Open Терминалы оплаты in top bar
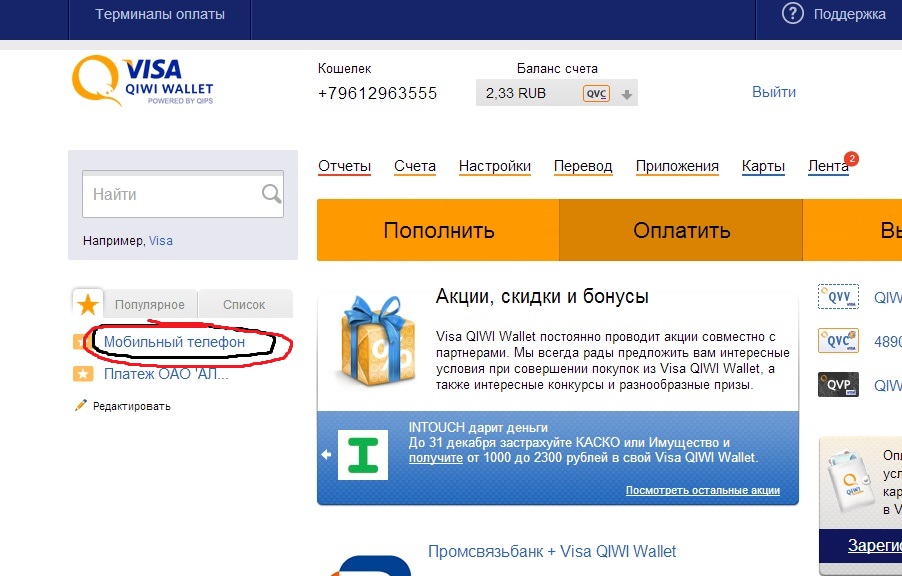 coord(160,14)
